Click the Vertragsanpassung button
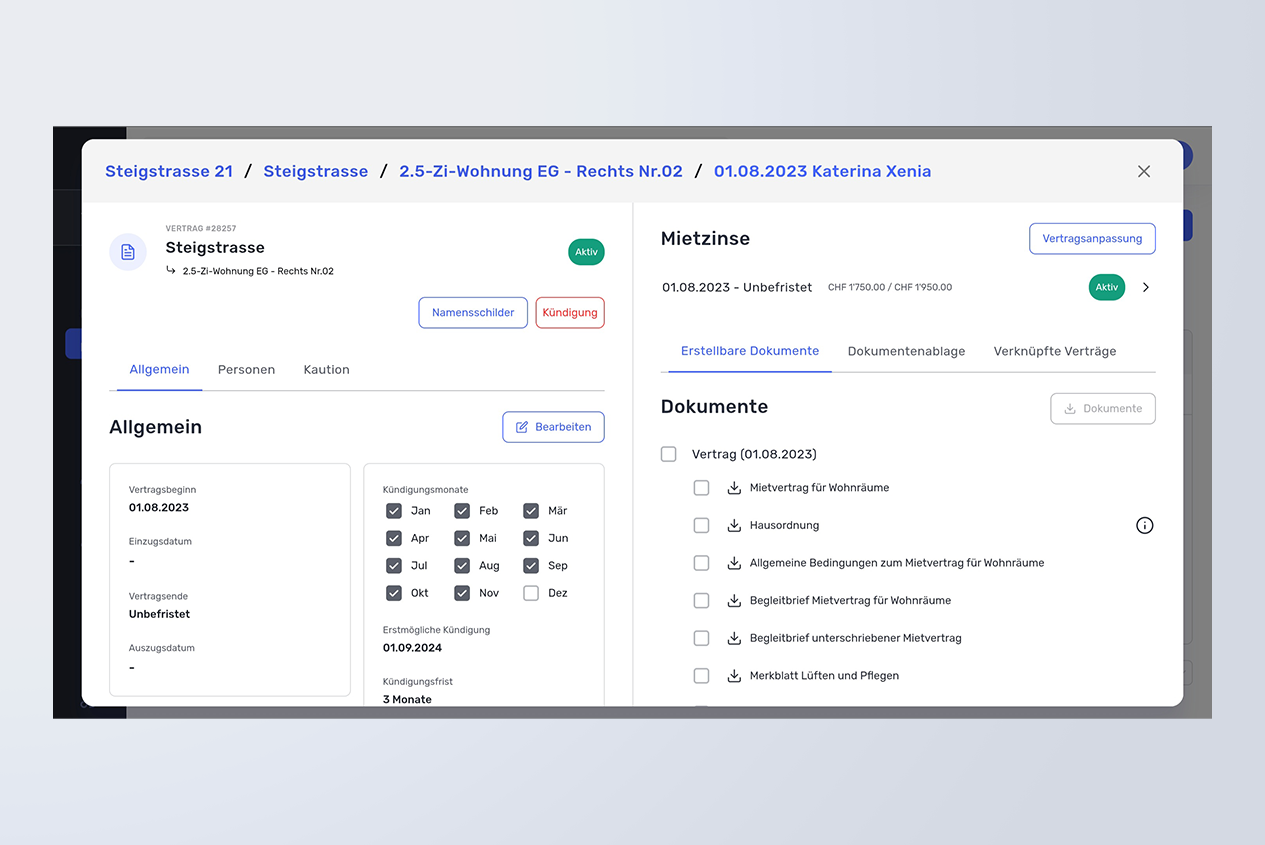The image size is (1265, 845). (1092, 239)
